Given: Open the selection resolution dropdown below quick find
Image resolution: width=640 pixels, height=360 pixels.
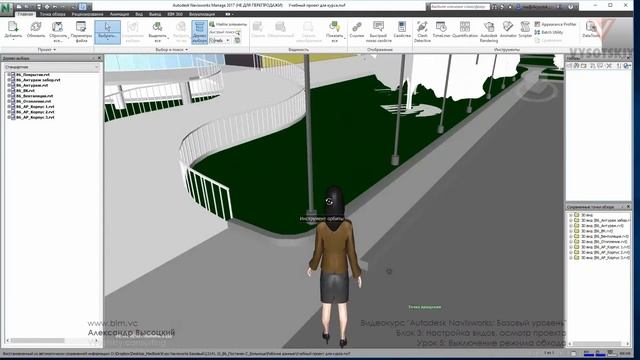Looking at the screenshot, I should [219, 40].
